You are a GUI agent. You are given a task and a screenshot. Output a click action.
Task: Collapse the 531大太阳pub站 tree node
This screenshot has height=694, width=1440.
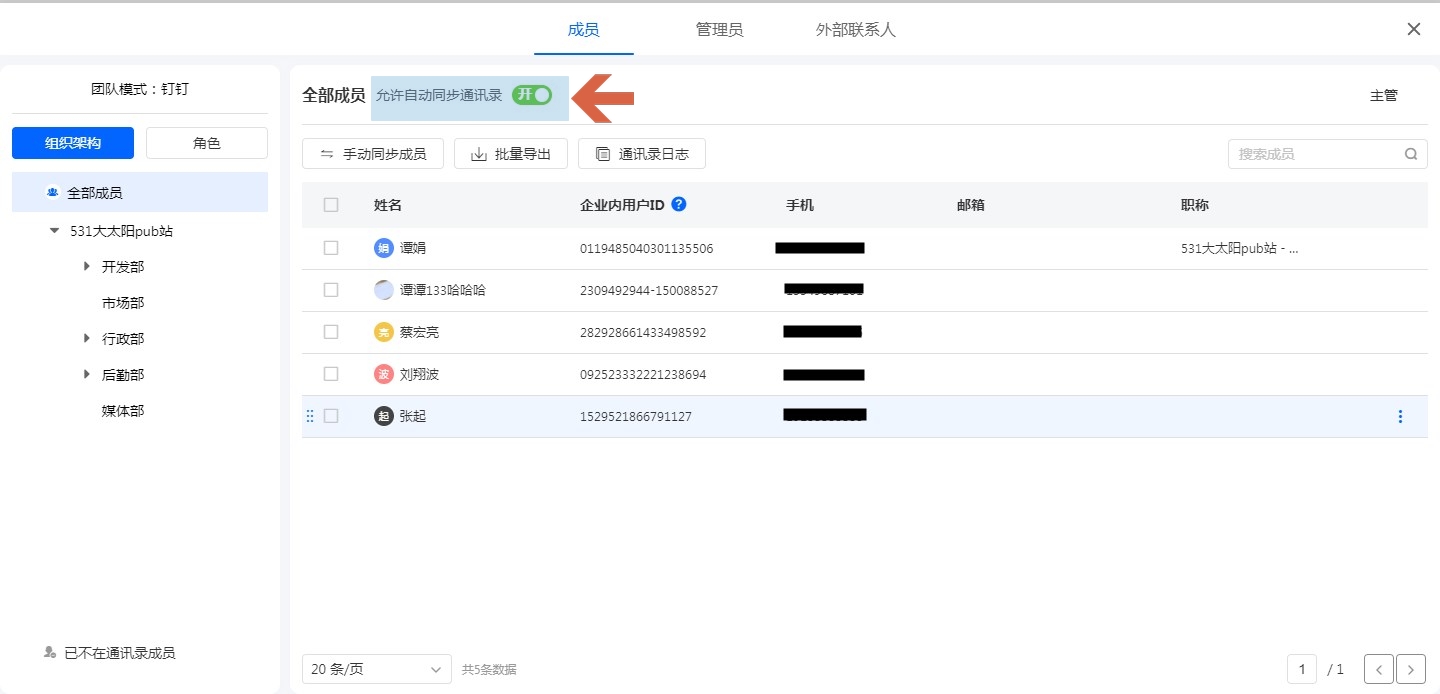tap(54, 231)
